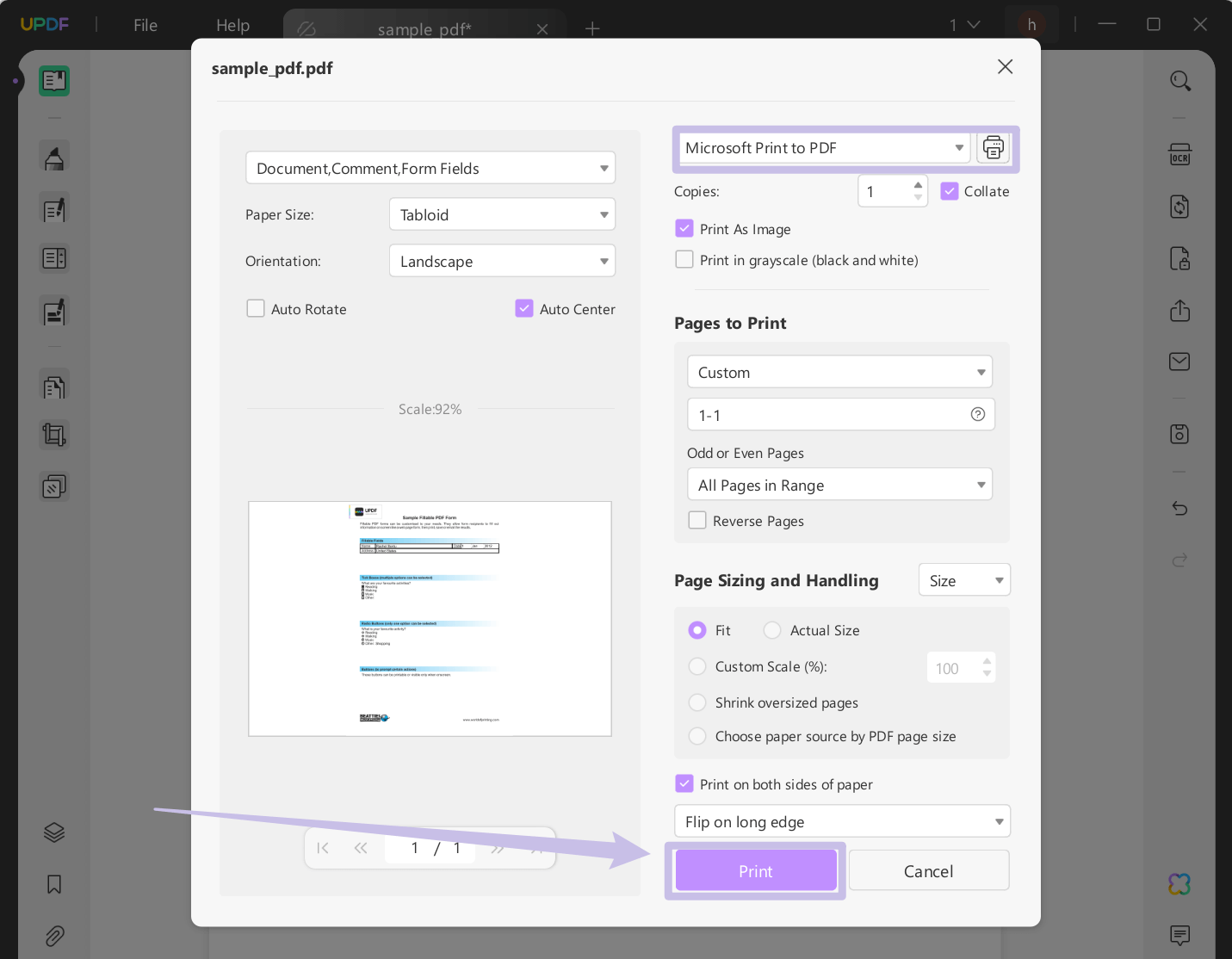Open the attachments paperclip icon
Image resolution: width=1232 pixels, height=959 pixels.
[x=54, y=936]
